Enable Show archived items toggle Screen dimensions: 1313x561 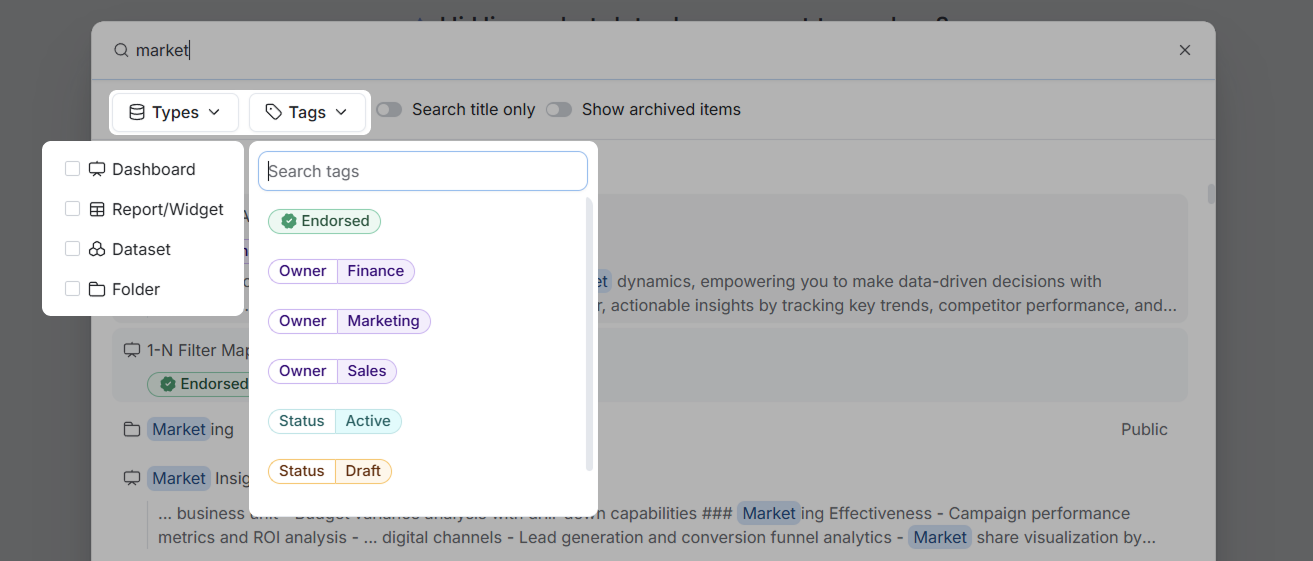pos(559,109)
